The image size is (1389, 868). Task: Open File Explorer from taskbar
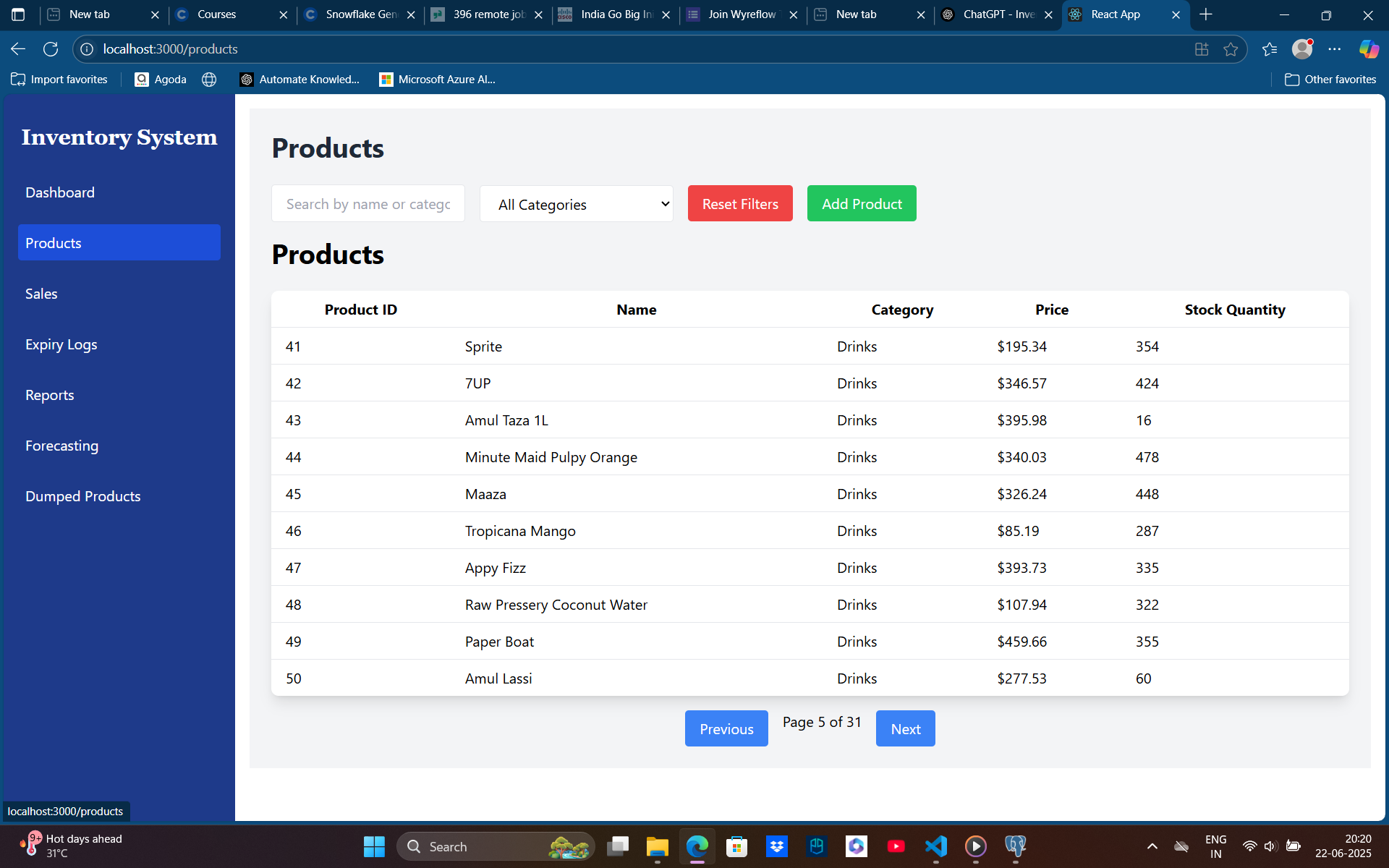point(657,846)
